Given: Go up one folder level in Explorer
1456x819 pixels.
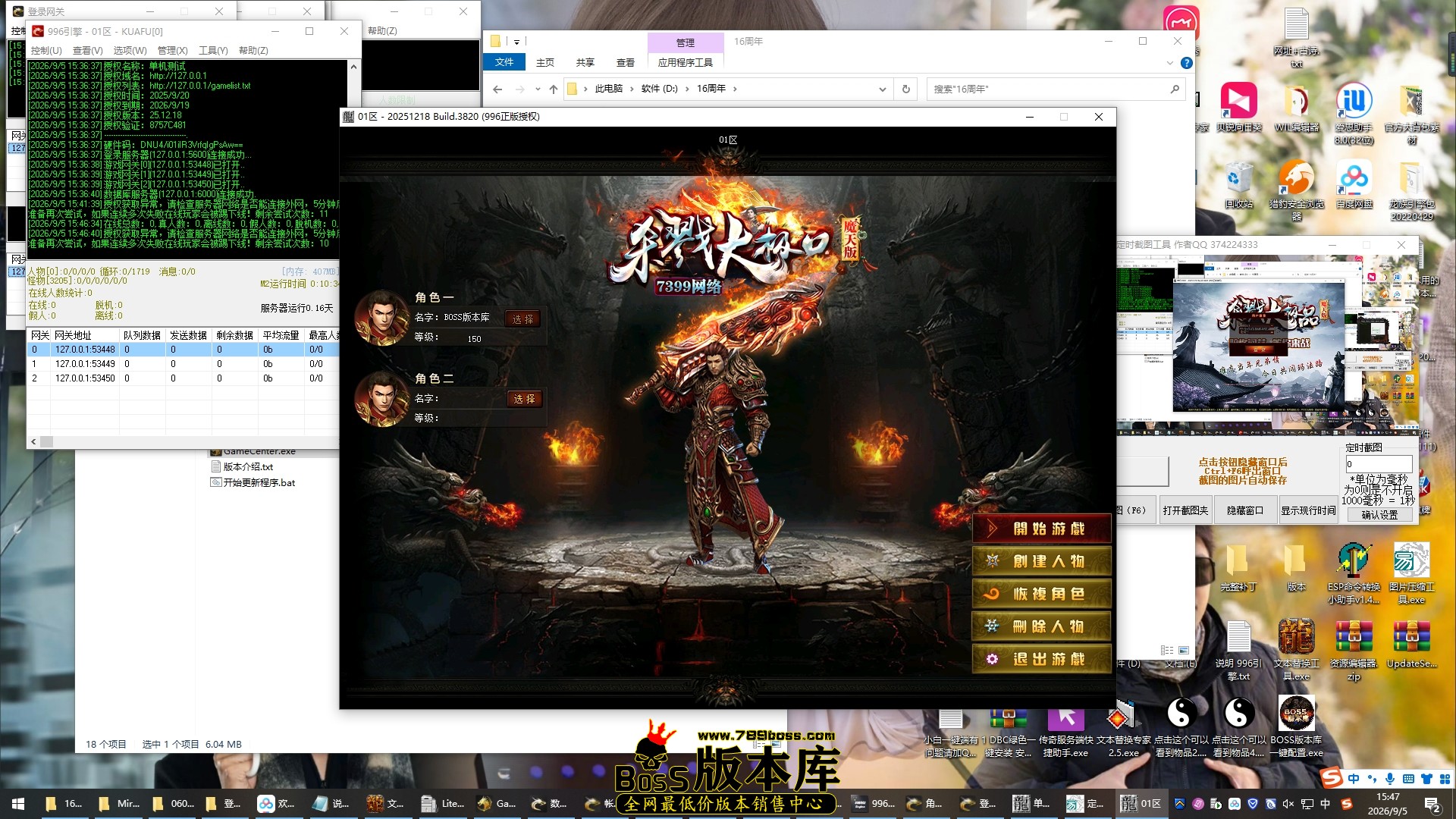Looking at the screenshot, I should pos(554,89).
